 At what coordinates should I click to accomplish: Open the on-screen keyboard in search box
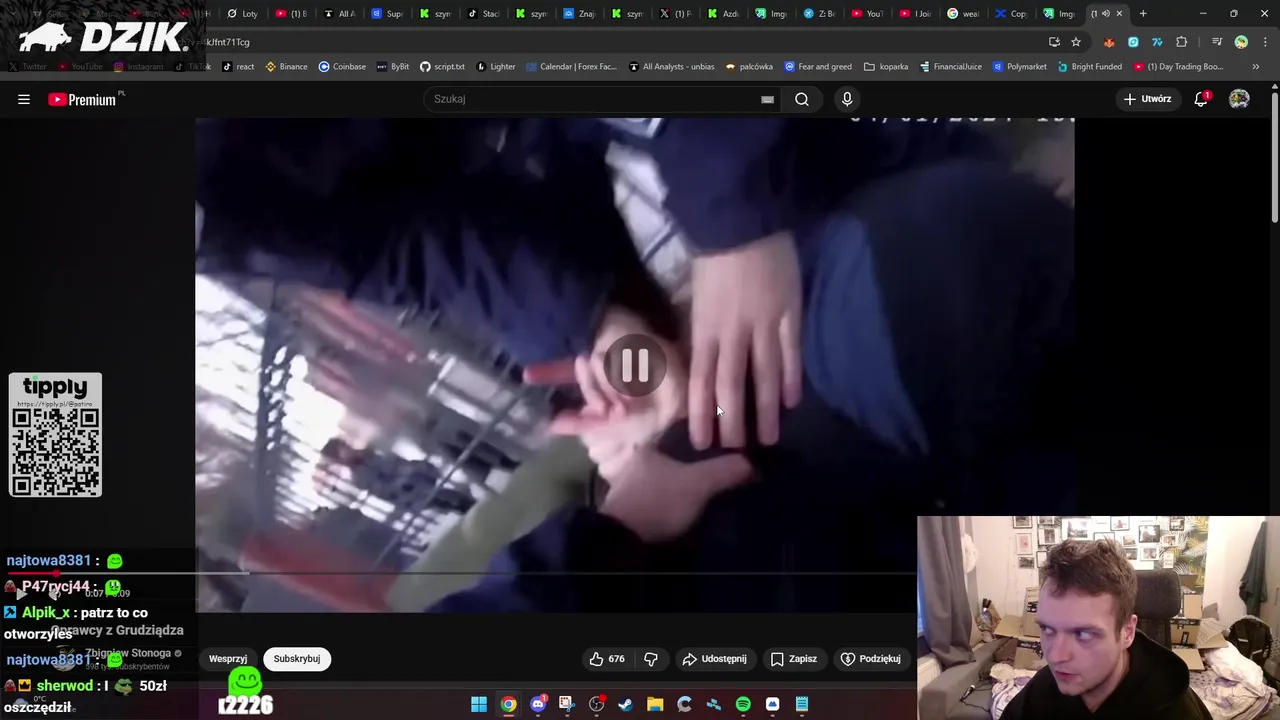767,99
